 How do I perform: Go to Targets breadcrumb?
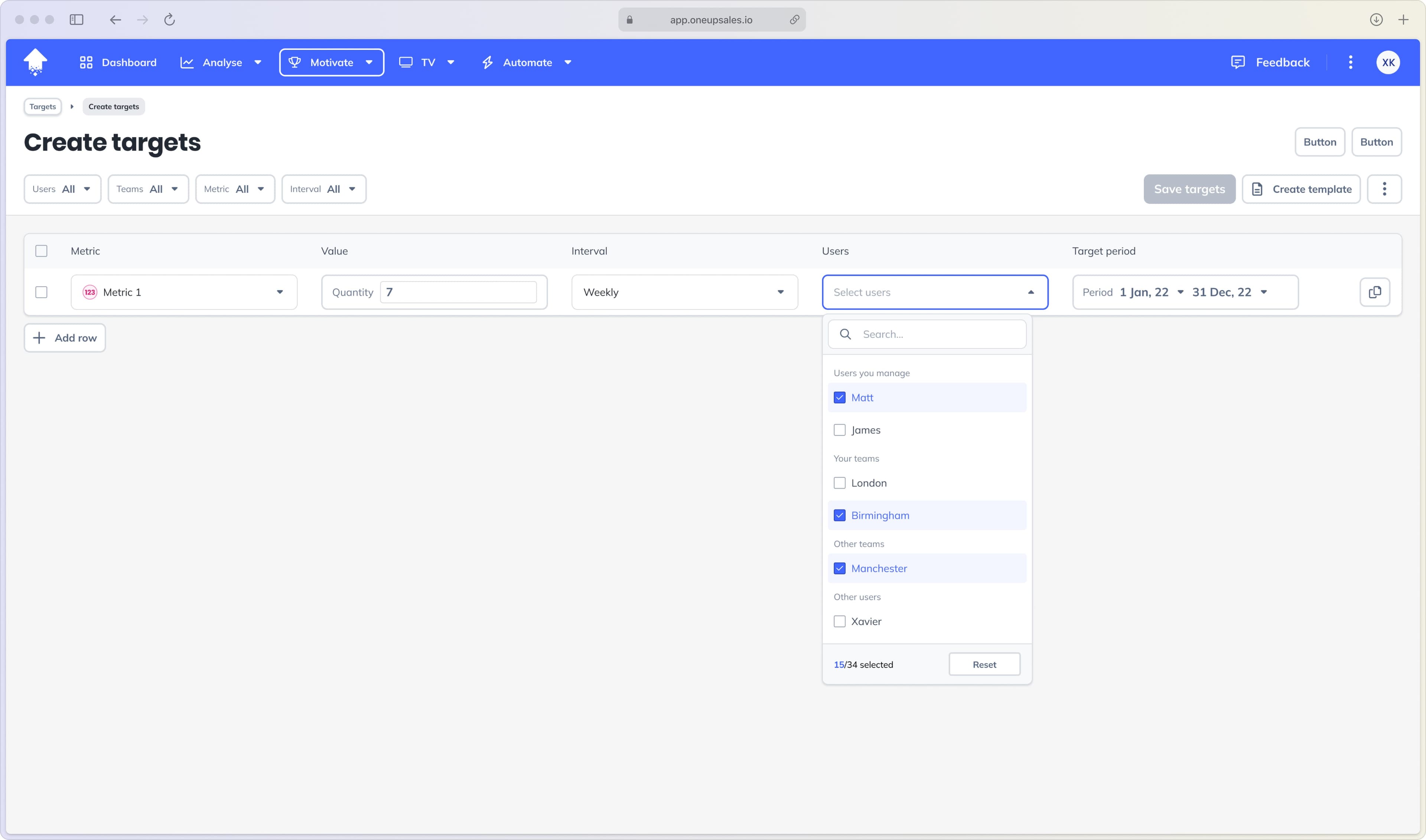[42, 107]
